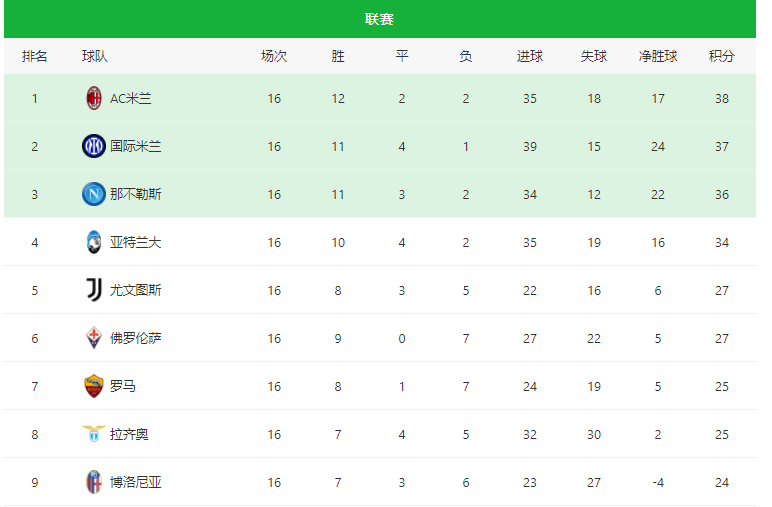Select the 尤文图斯 team name
The image size is (772, 507).
click(x=135, y=290)
